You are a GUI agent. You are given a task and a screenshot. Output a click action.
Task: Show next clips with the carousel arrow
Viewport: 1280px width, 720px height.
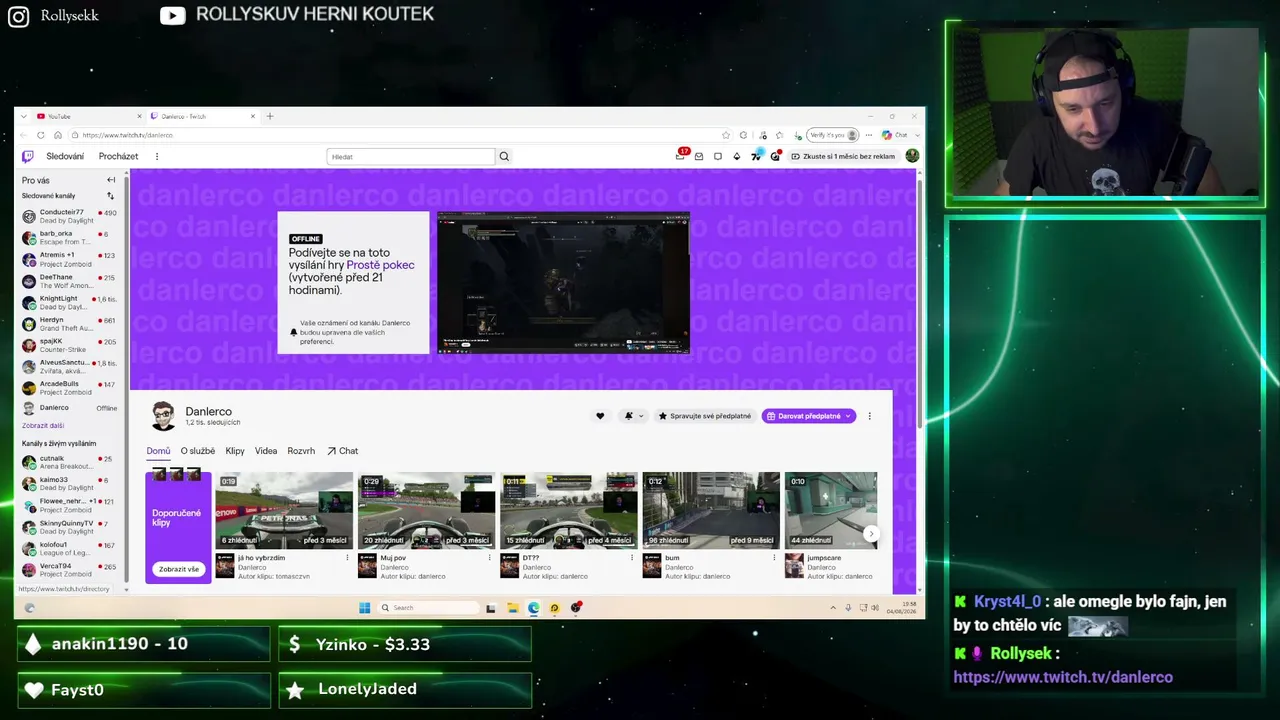pyautogui.click(x=871, y=533)
